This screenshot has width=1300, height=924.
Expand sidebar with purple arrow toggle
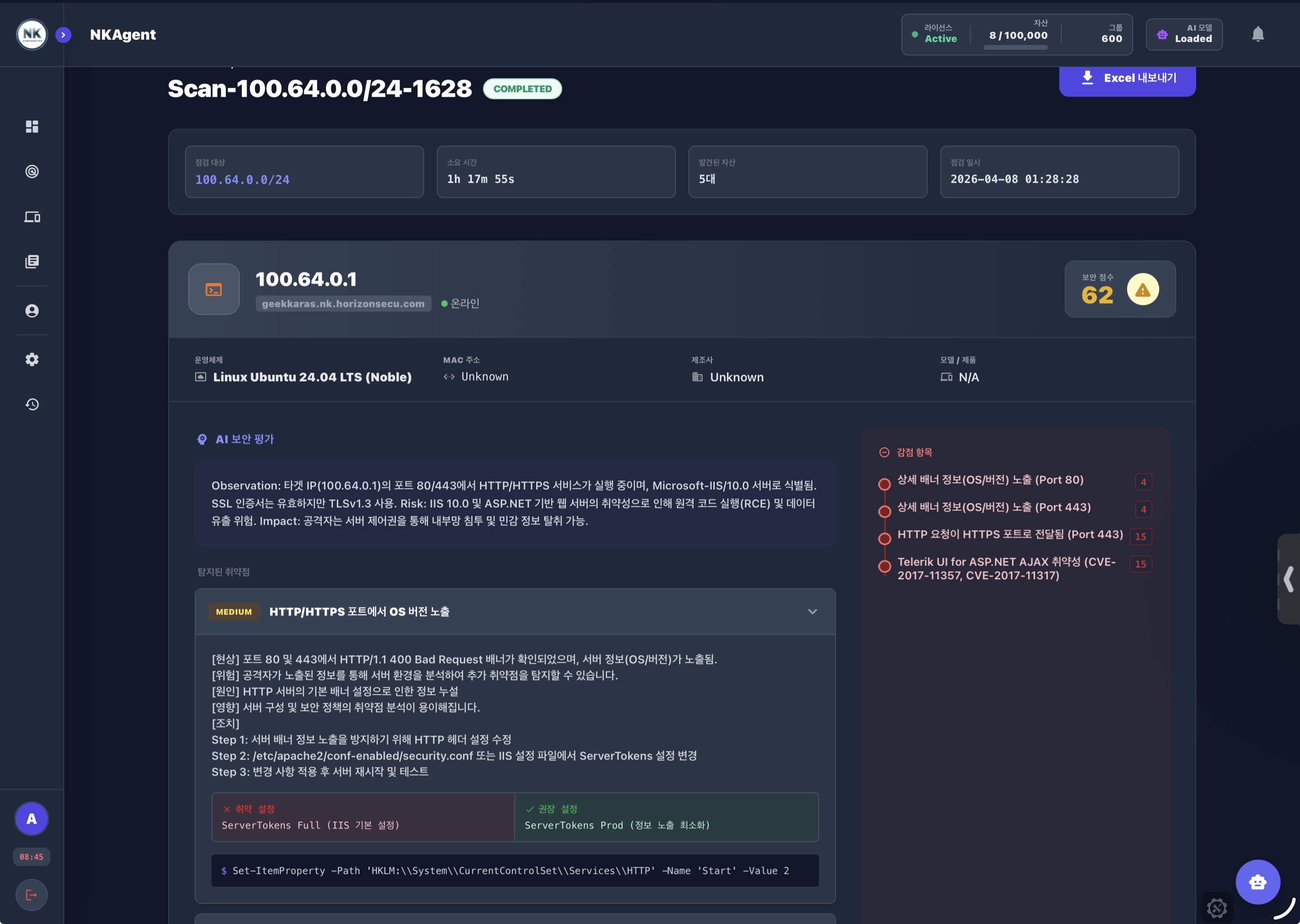click(63, 34)
